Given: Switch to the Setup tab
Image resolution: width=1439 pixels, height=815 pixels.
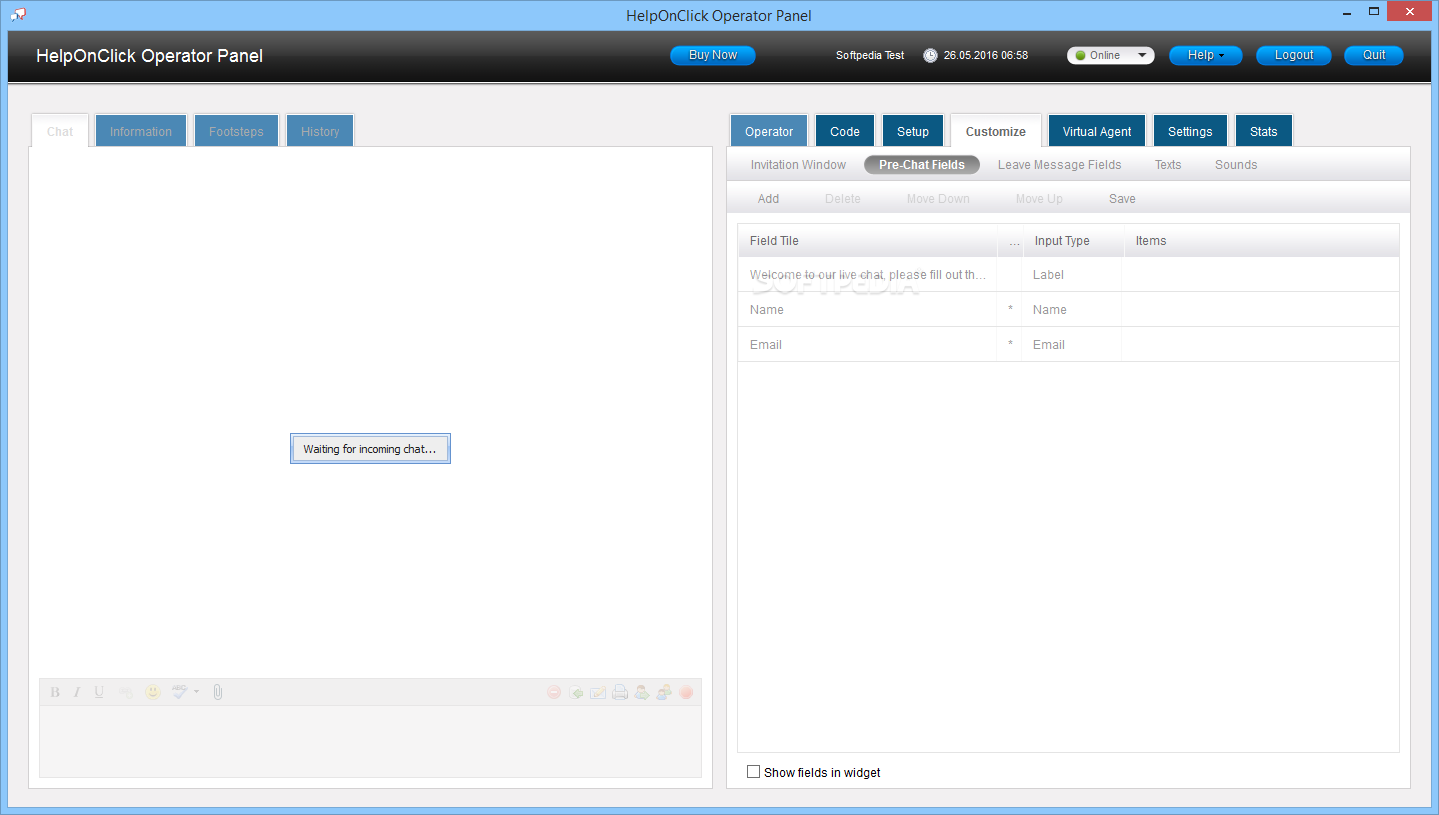Looking at the screenshot, I should [x=913, y=131].
